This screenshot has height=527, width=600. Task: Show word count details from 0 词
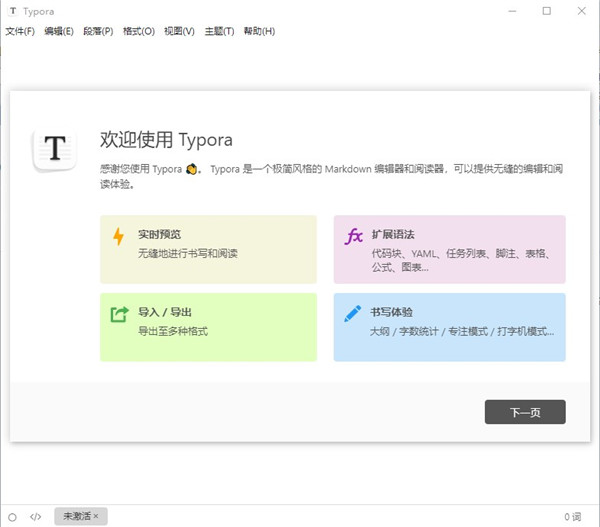572,516
